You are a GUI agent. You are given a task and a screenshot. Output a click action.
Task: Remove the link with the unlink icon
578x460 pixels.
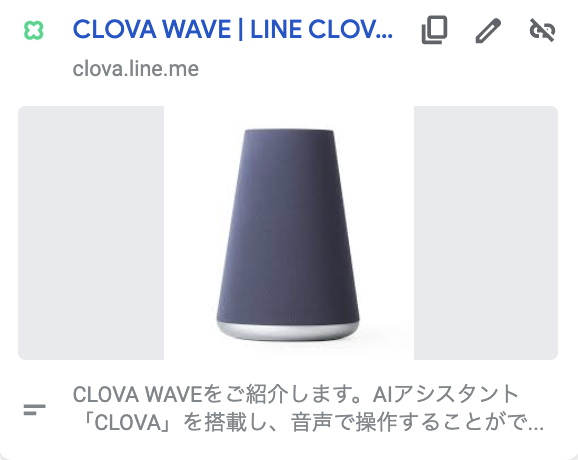coord(542,30)
